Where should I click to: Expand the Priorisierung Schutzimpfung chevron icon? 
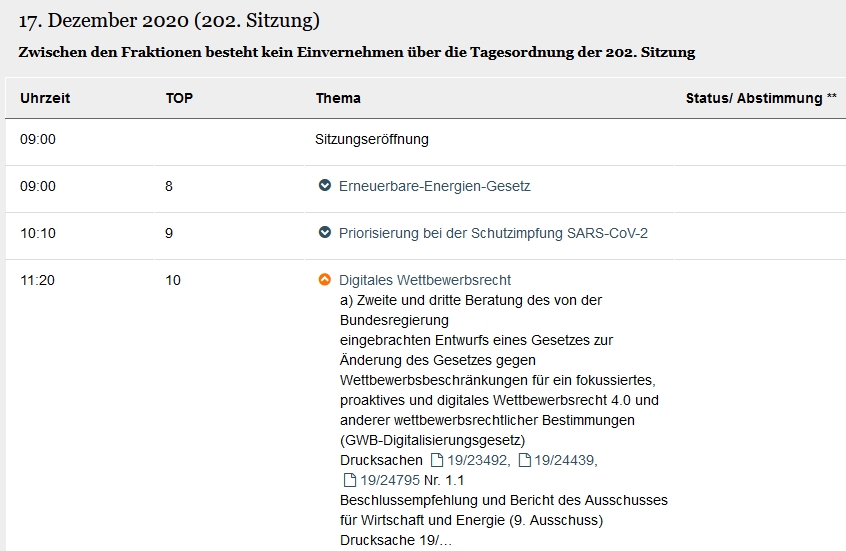pyautogui.click(x=325, y=233)
